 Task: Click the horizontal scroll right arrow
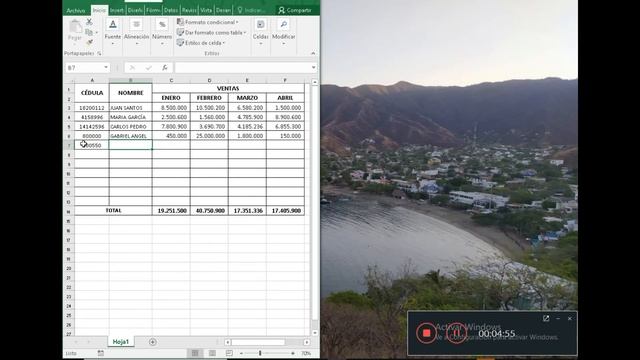307,342
